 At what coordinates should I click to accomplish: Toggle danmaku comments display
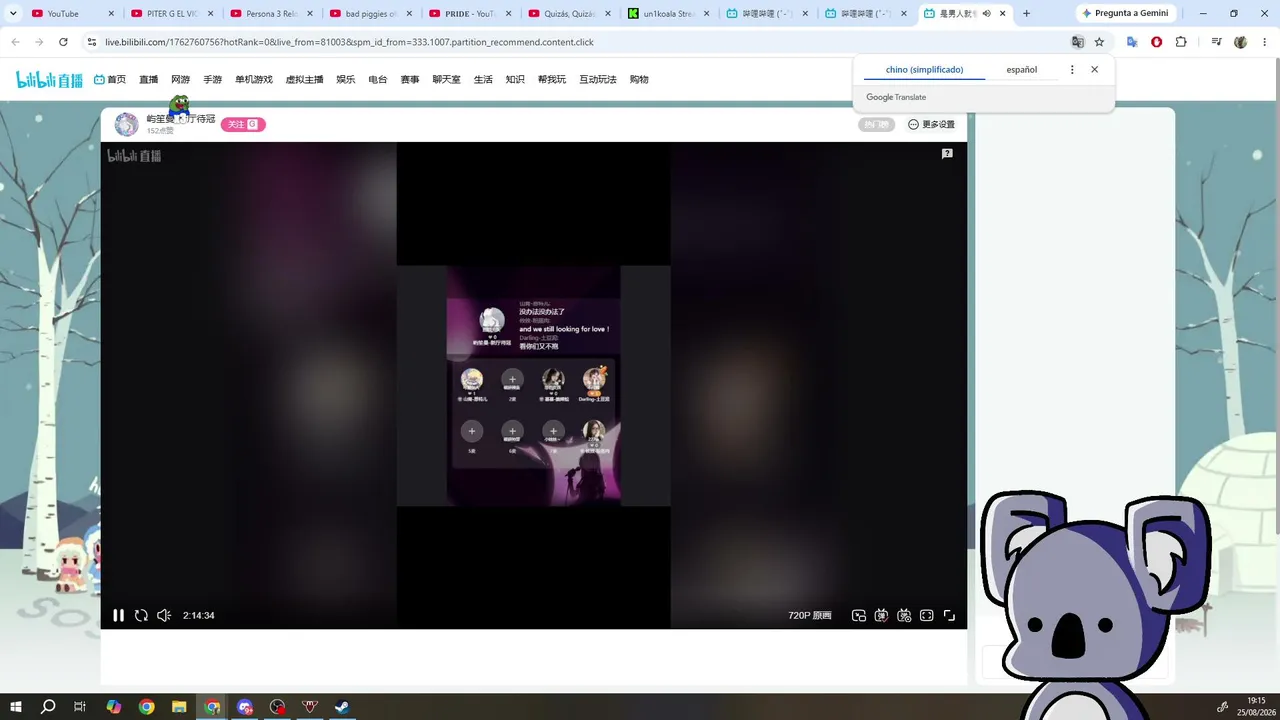click(x=881, y=616)
